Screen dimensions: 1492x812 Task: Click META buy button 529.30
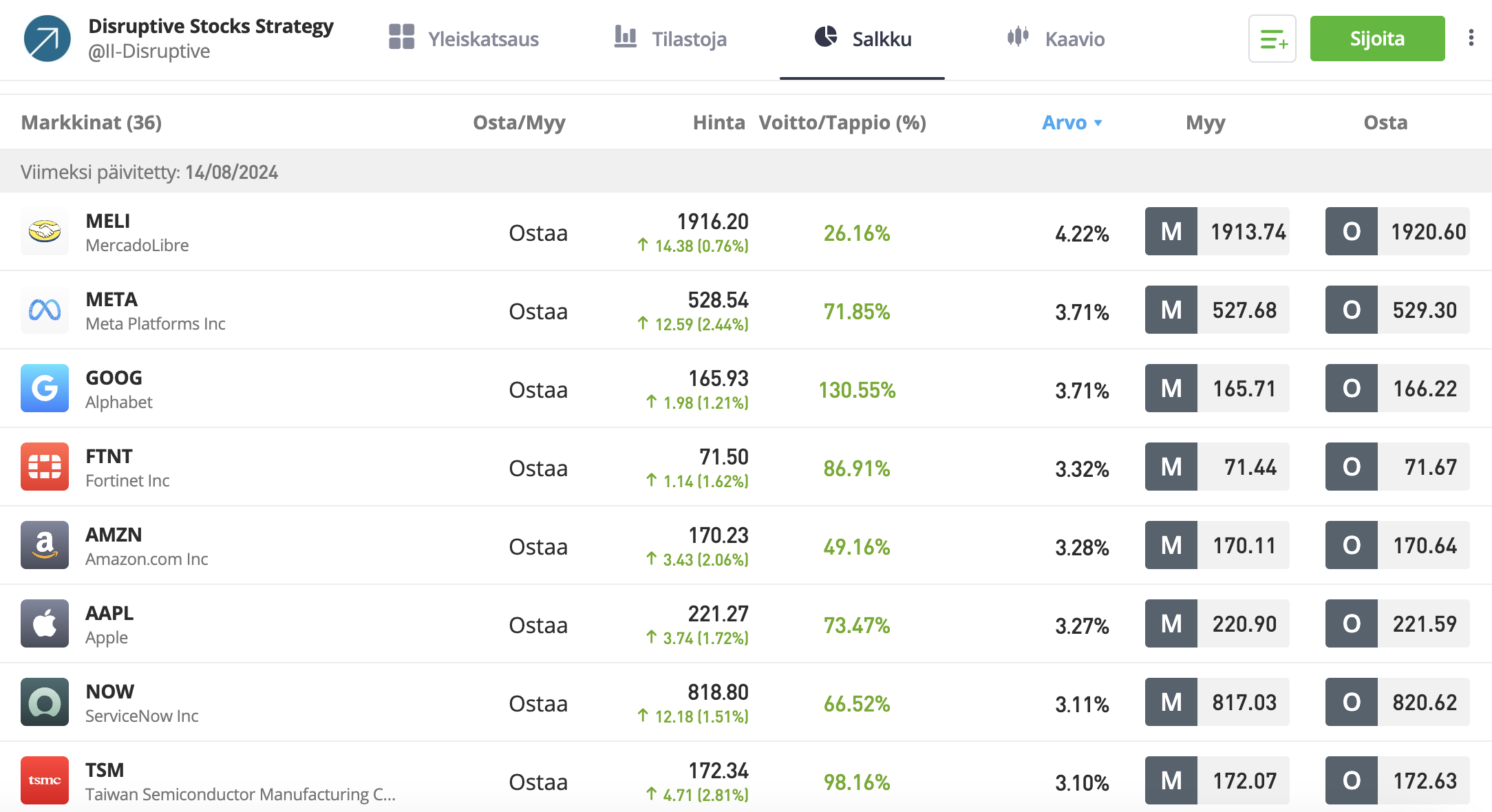1398,310
